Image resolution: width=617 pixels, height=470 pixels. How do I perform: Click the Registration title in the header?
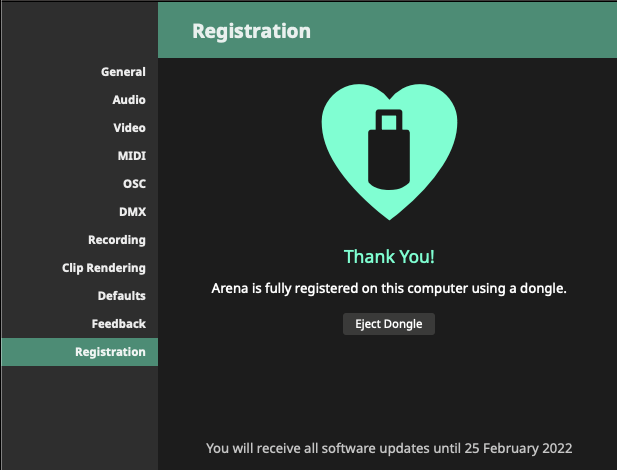point(251,31)
